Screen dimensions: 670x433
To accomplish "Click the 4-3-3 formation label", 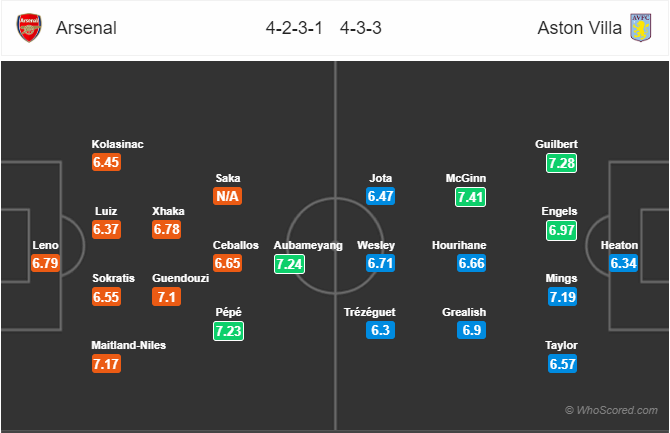I will (x=361, y=28).
